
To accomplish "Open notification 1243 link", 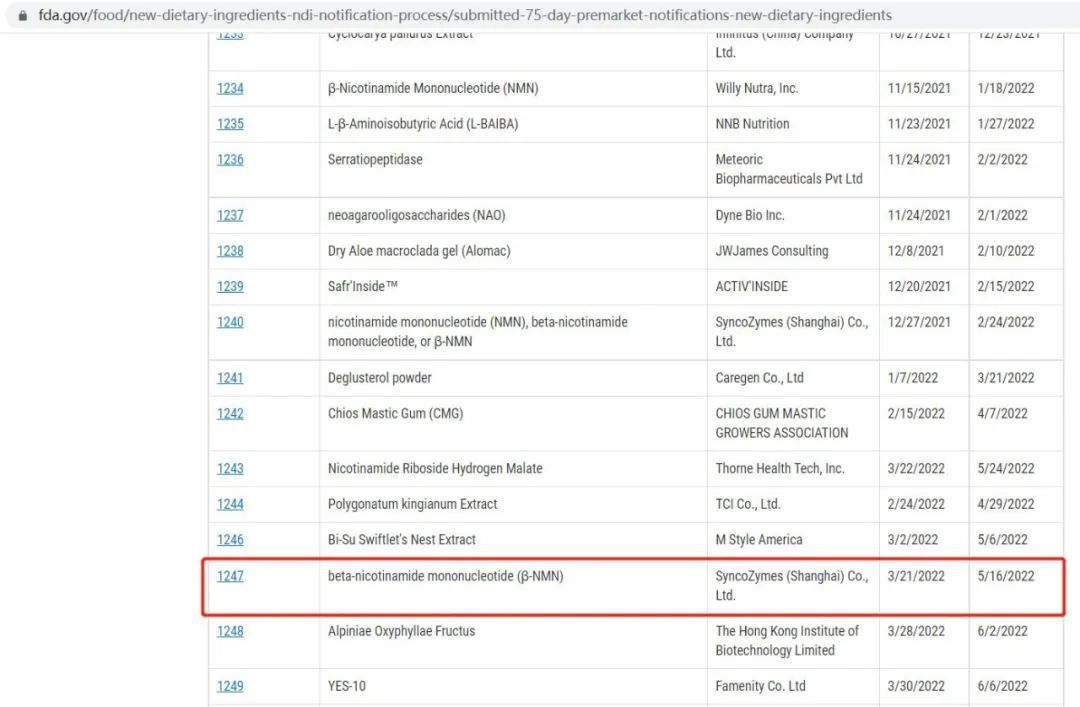I will [x=230, y=469].
